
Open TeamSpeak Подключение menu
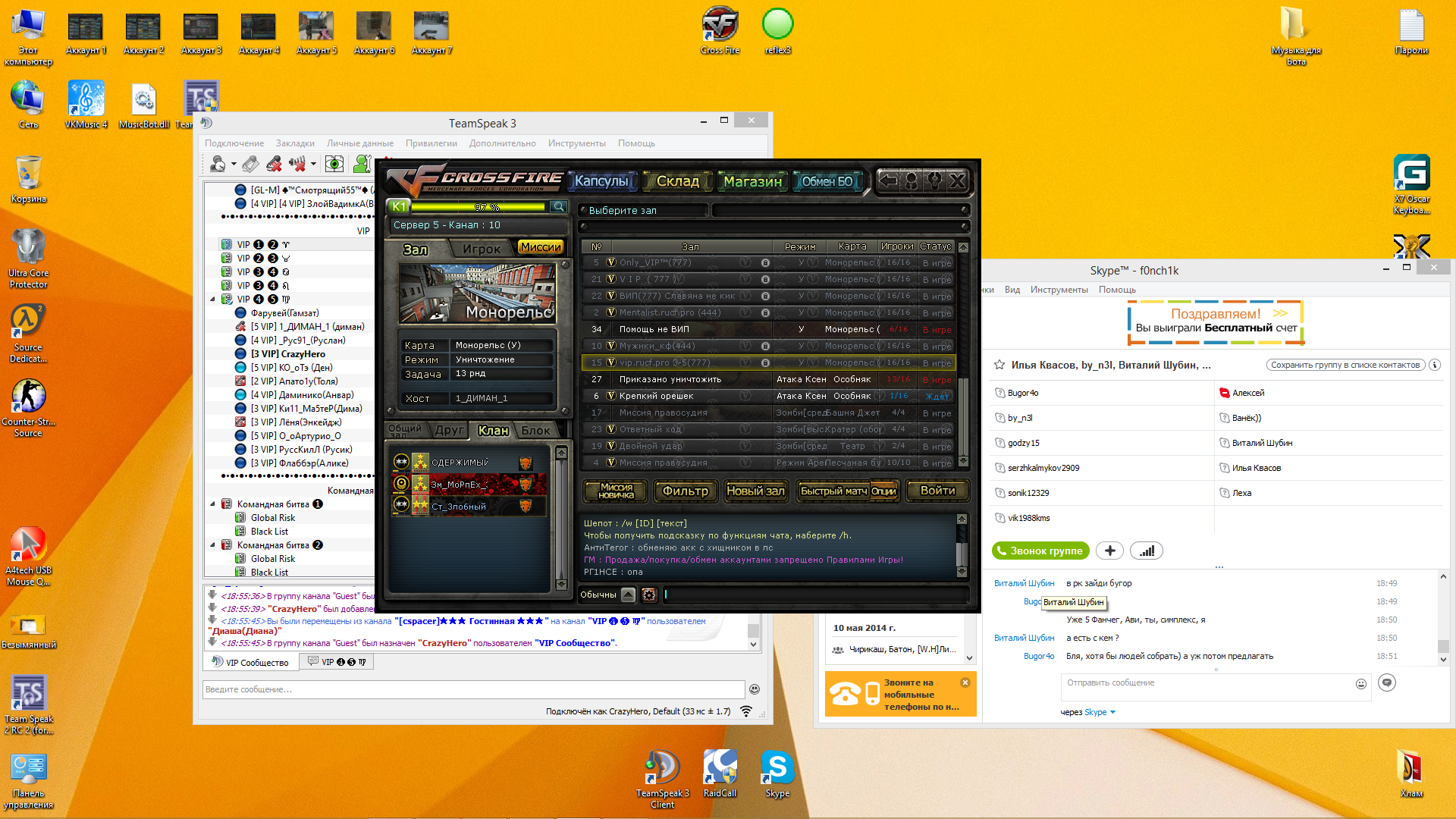click(234, 143)
